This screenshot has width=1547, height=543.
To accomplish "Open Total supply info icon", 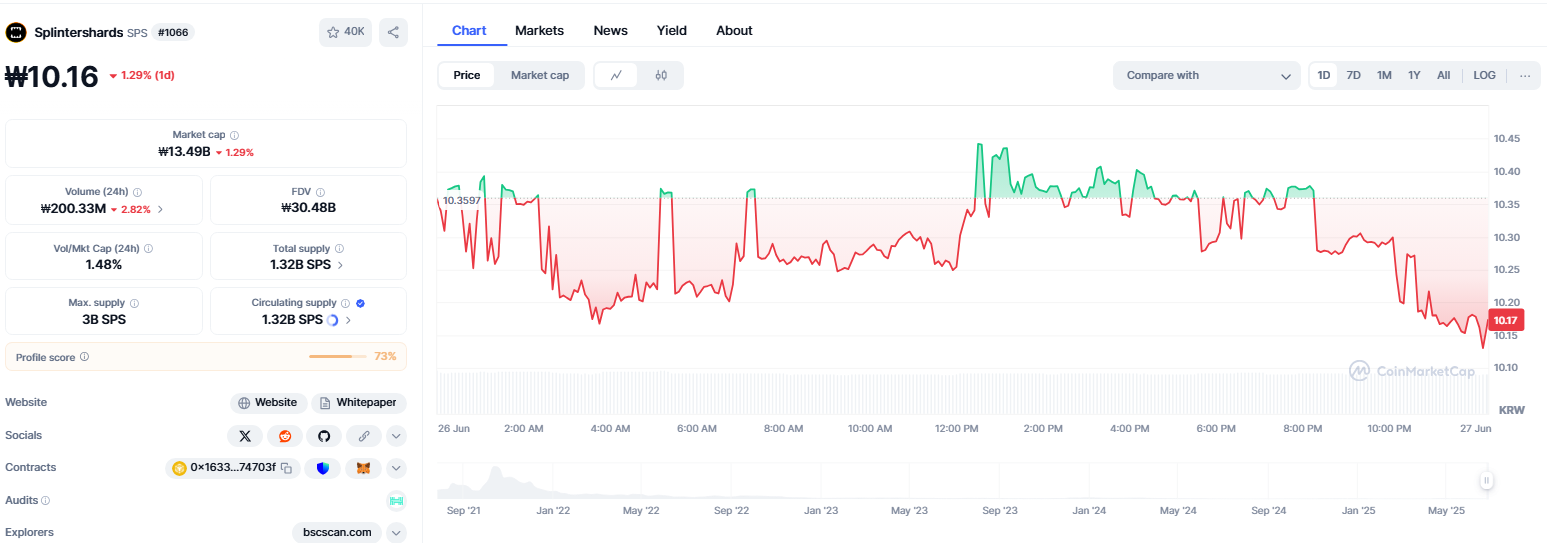I will click(340, 248).
